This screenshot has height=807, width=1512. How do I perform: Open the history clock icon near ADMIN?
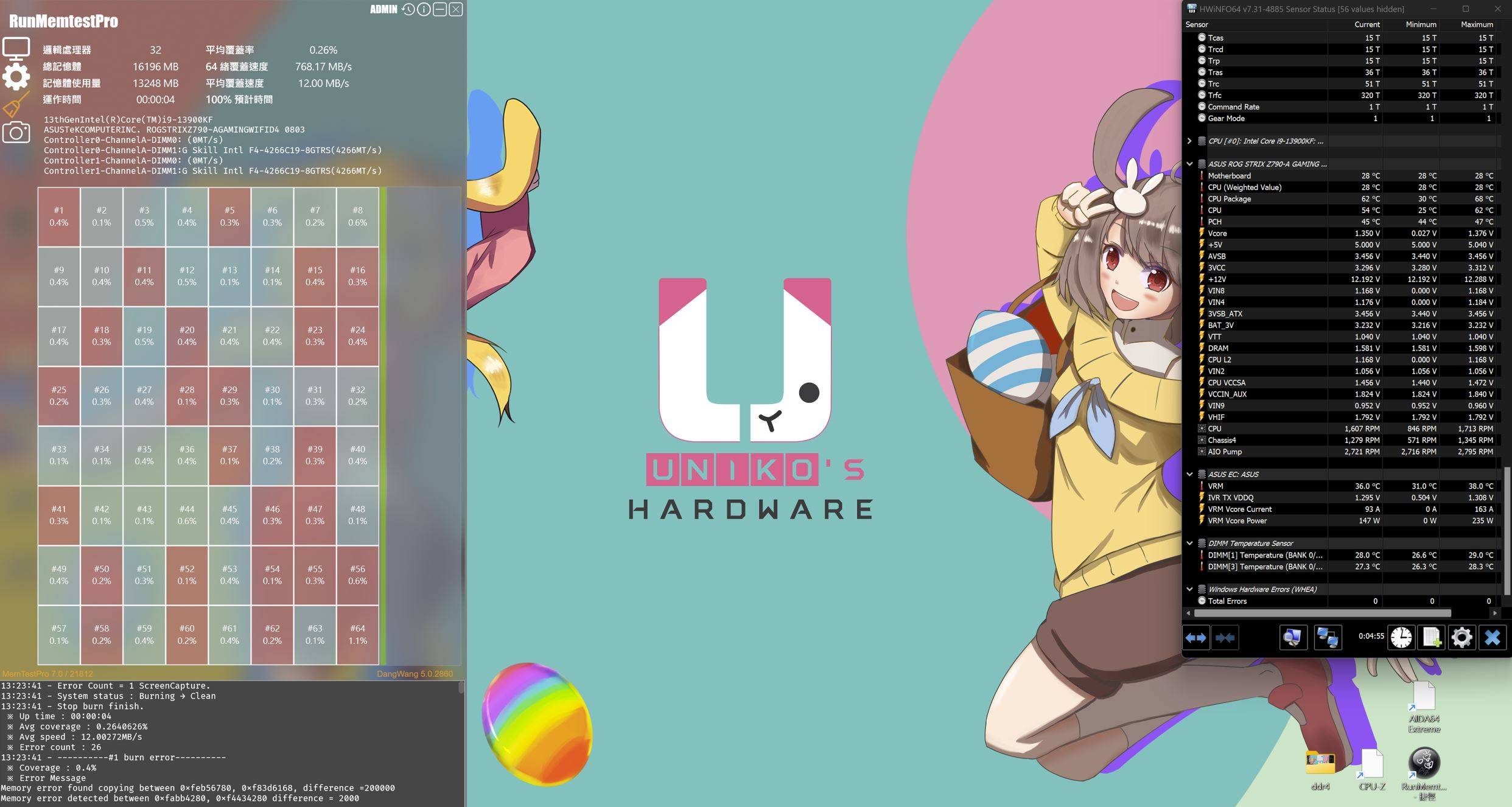(x=408, y=9)
